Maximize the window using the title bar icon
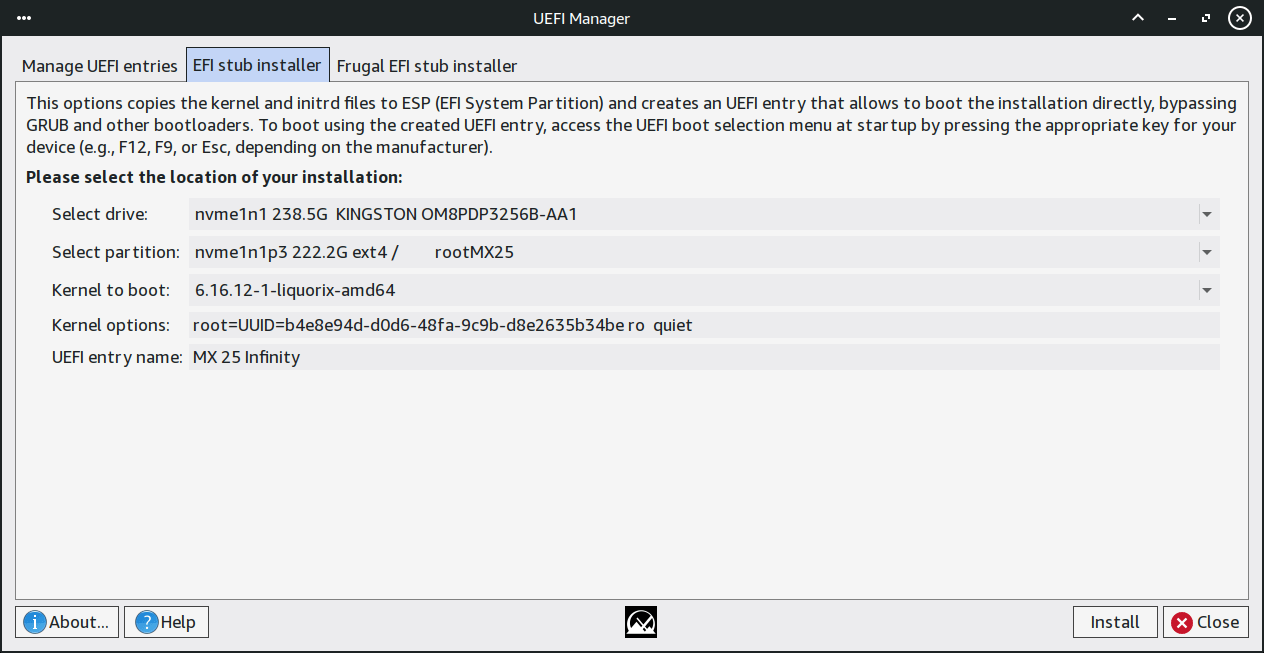Viewport: 1264px width, 653px height. [1208, 18]
